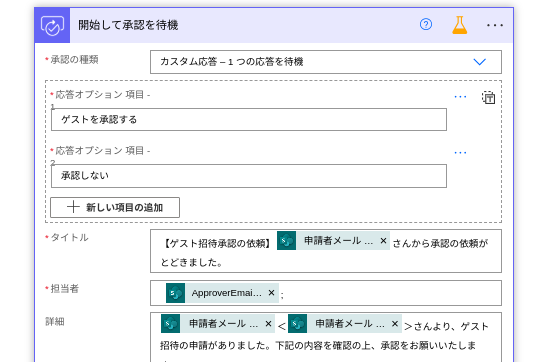Click the 詳細 field label

[55, 322]
